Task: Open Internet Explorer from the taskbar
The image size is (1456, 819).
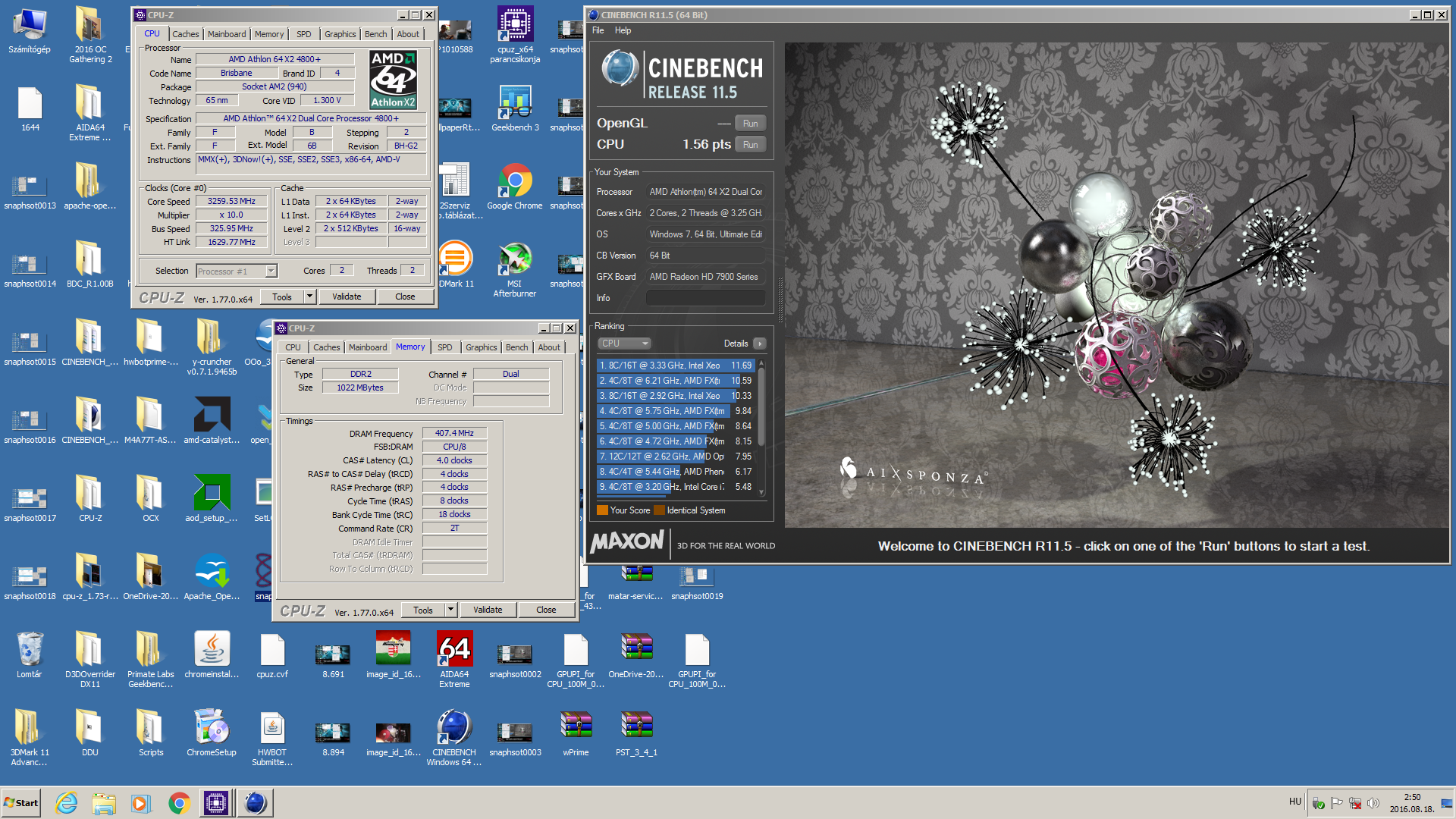Action: coord(67,803)
